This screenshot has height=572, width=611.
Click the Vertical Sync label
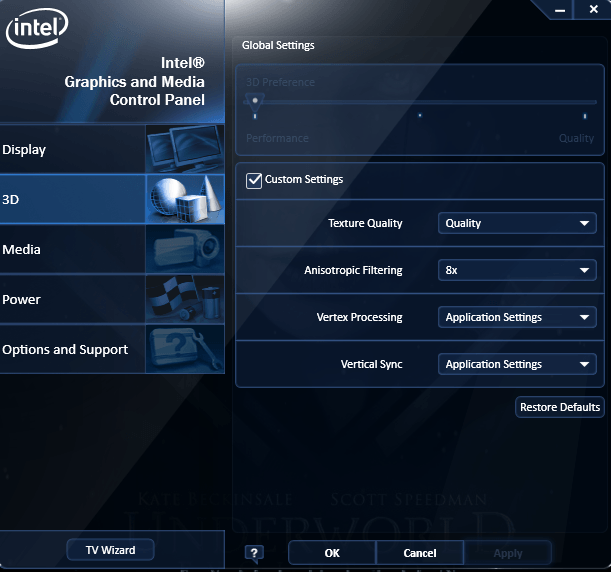click(371, 364)
